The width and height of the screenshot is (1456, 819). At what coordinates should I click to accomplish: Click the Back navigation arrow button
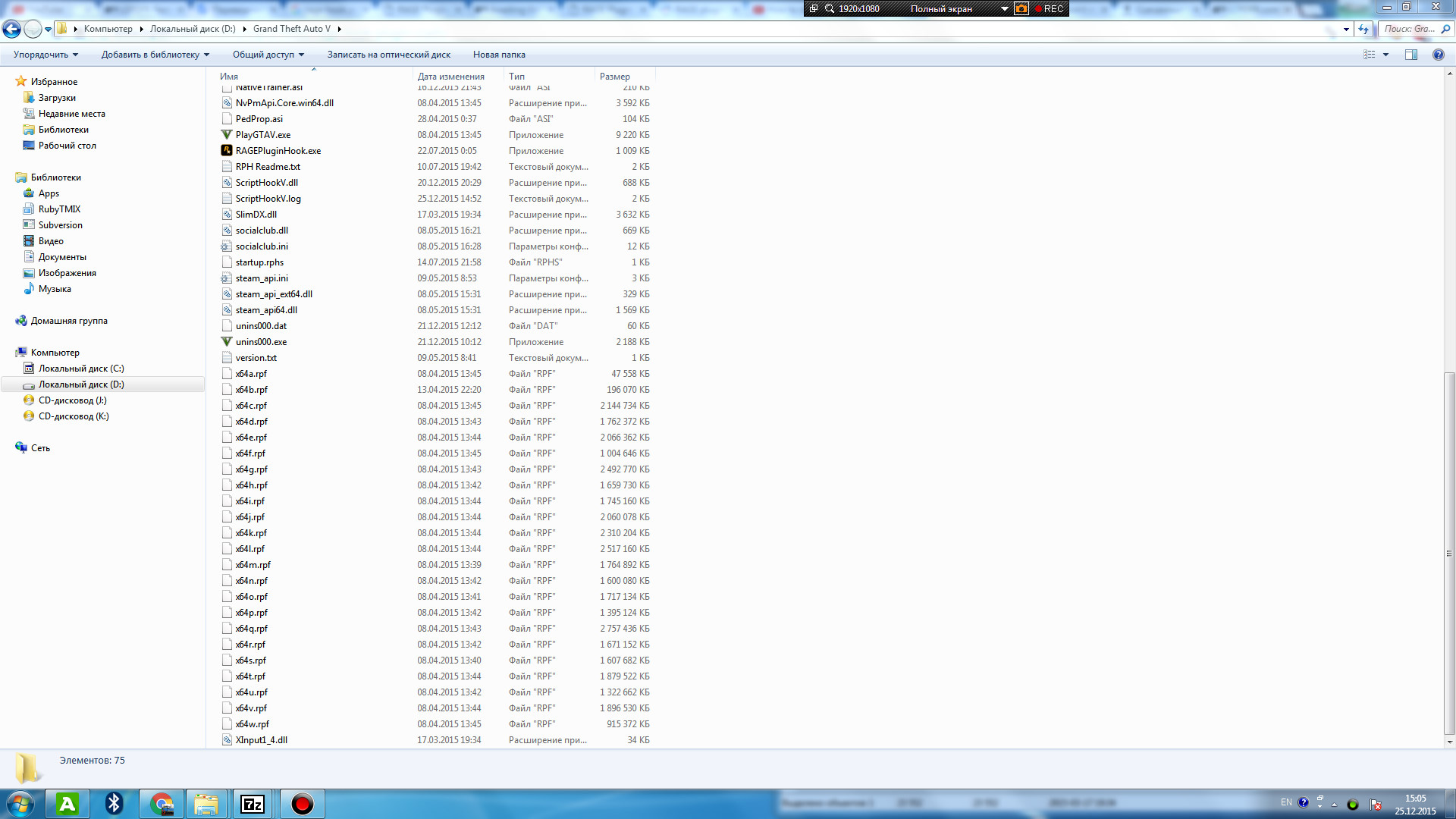click(x=11, y=29)
